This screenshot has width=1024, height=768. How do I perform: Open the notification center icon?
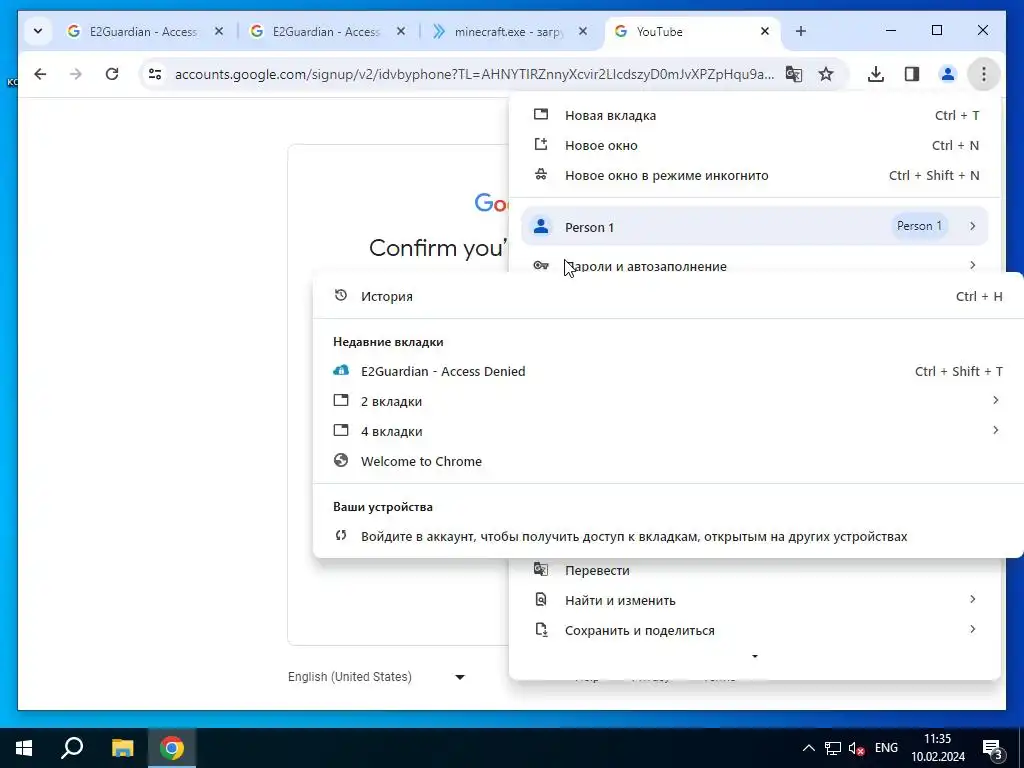click(x=993, y=748)
